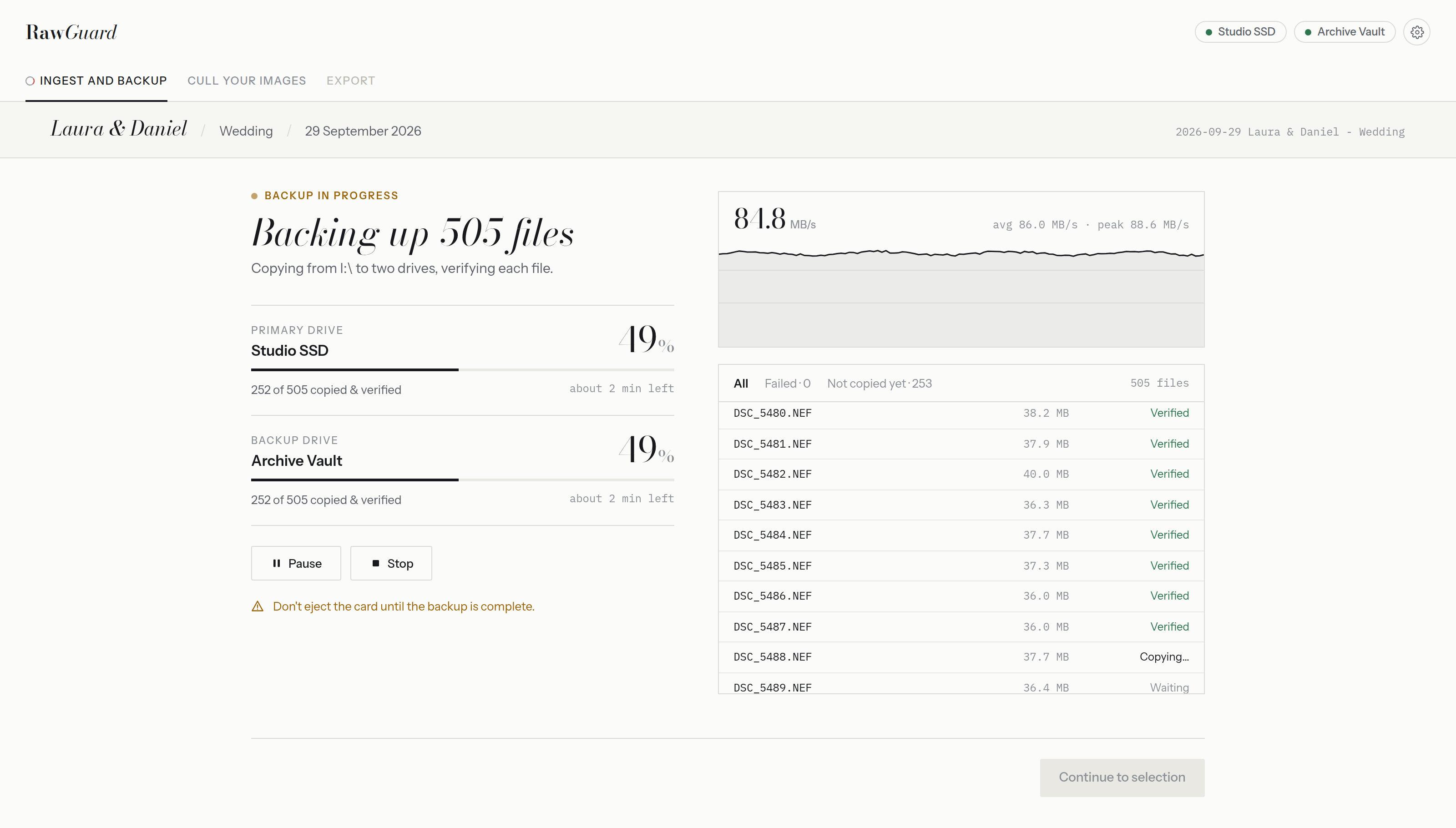Click the Studio SSD status pill
Image resolution: width=1456 pixels, height=828 pixels.
(x=1240, y=32)
